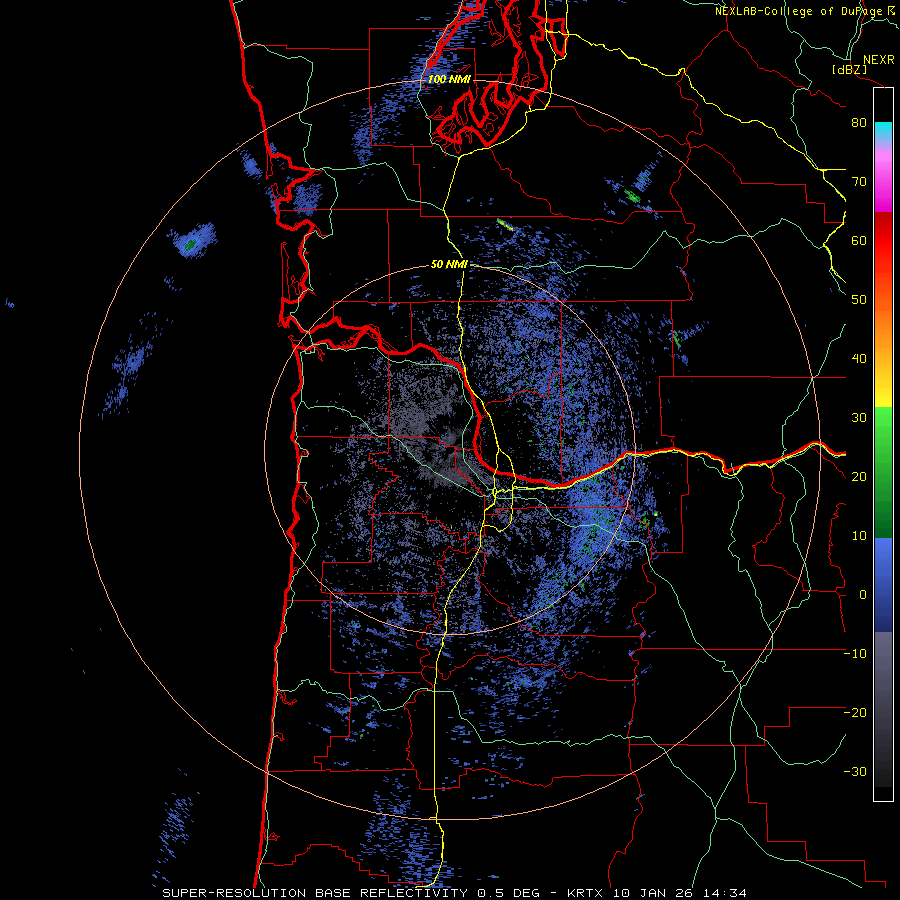
Task: Click the 10 value on the dBZ scale
Action: [859, 536]
